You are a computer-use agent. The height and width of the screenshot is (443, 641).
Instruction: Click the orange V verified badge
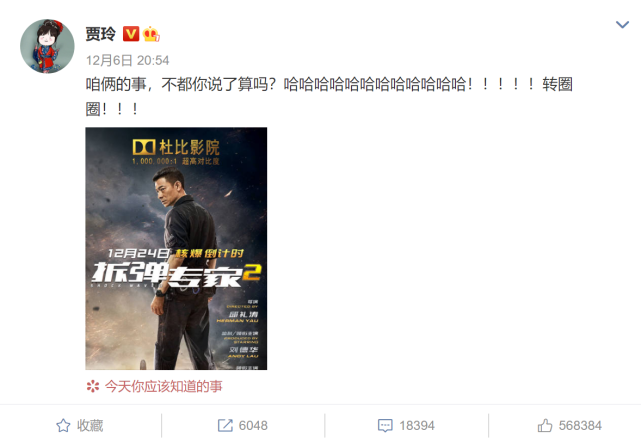pos(131,34)
